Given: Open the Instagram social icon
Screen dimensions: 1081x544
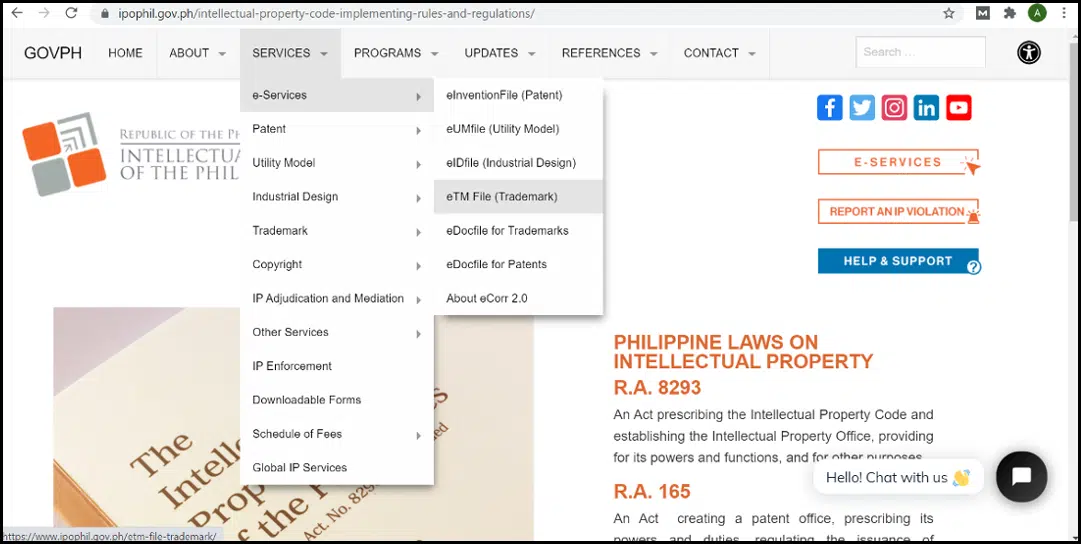Looking at the screenshot, I should click(x=894, y=108).
